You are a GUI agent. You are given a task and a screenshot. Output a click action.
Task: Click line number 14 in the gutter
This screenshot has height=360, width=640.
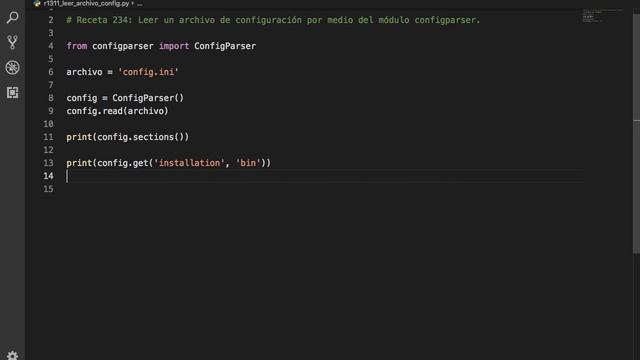click(48, 176)
